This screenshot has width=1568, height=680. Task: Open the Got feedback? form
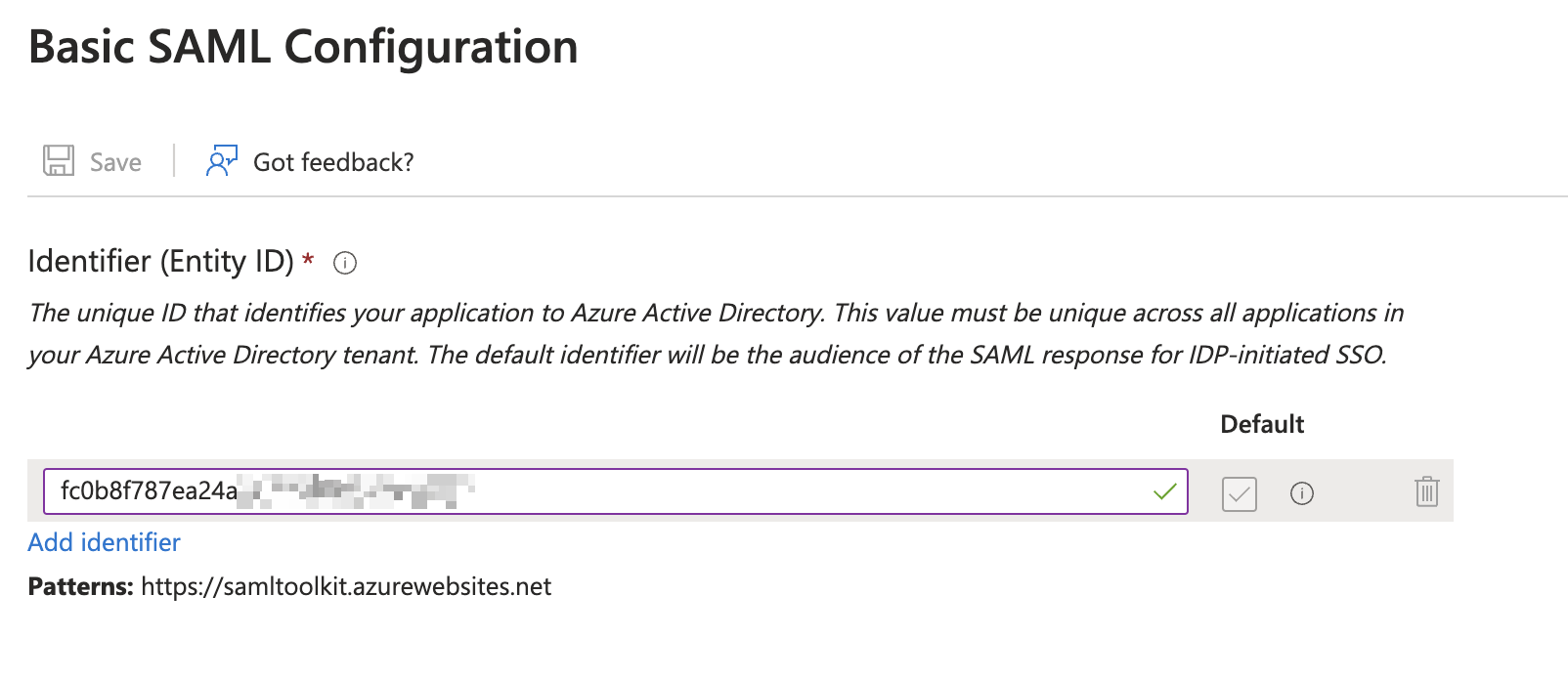coord(332,161)
